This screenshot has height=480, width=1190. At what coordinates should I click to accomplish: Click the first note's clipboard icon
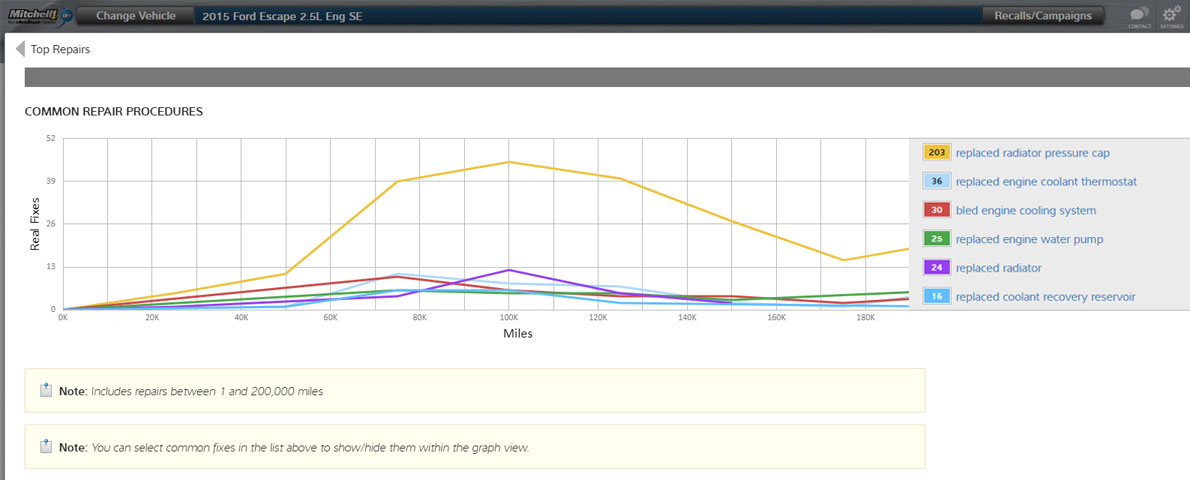pyautogui.click(x=46, y=391)
